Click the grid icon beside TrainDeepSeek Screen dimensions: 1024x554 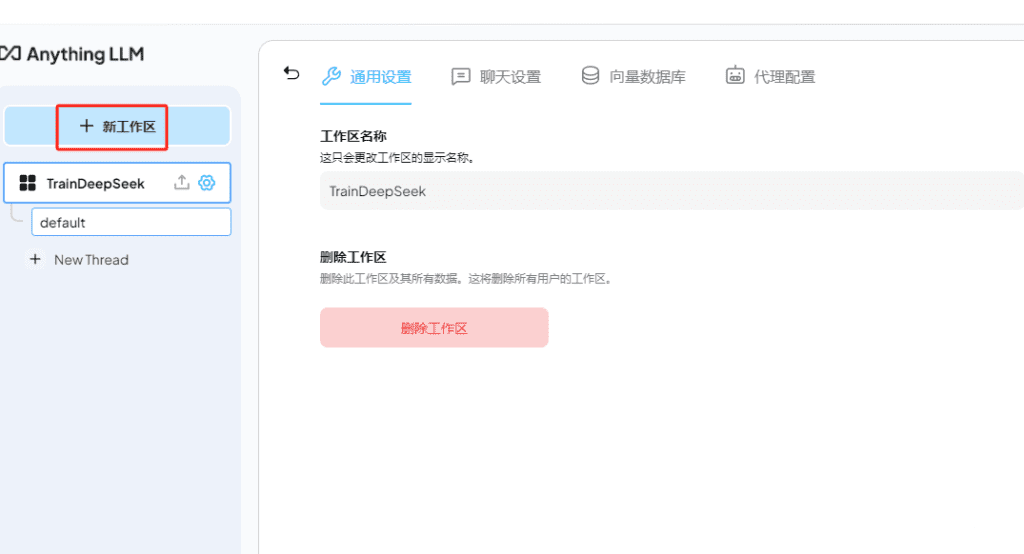pyautogui.click(x=28, y=184)
